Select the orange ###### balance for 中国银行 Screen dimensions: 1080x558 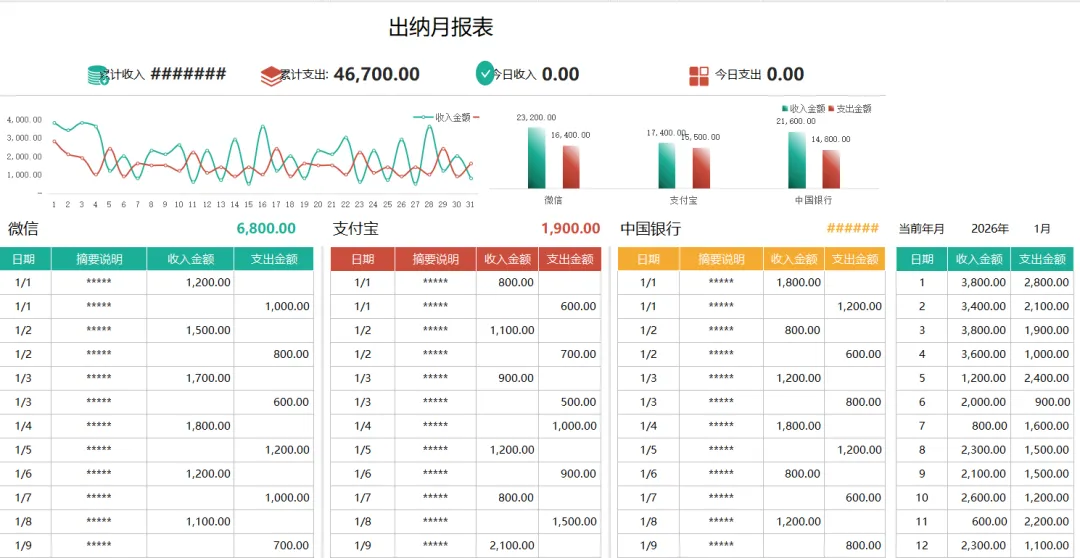coord(853,228)
